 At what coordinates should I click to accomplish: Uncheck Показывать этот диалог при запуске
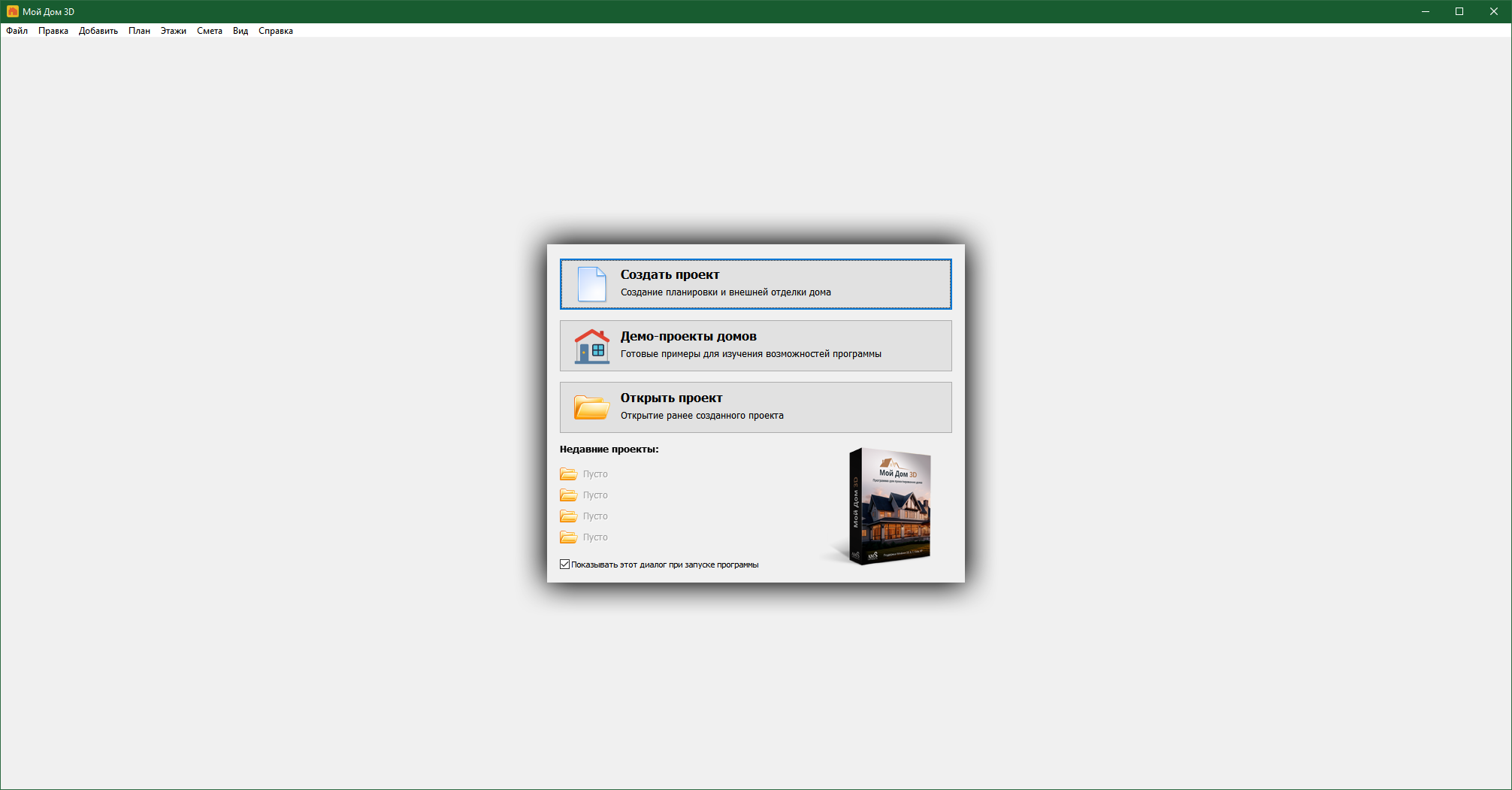(564, 565)
